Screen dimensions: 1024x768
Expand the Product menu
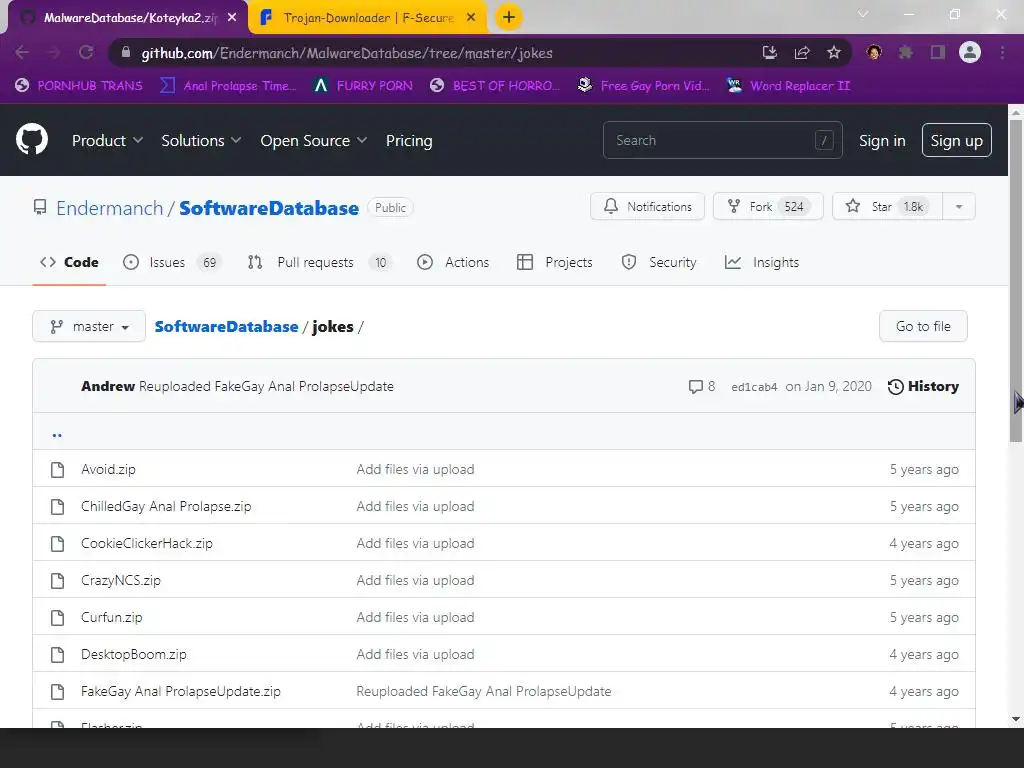click(107, 140)
